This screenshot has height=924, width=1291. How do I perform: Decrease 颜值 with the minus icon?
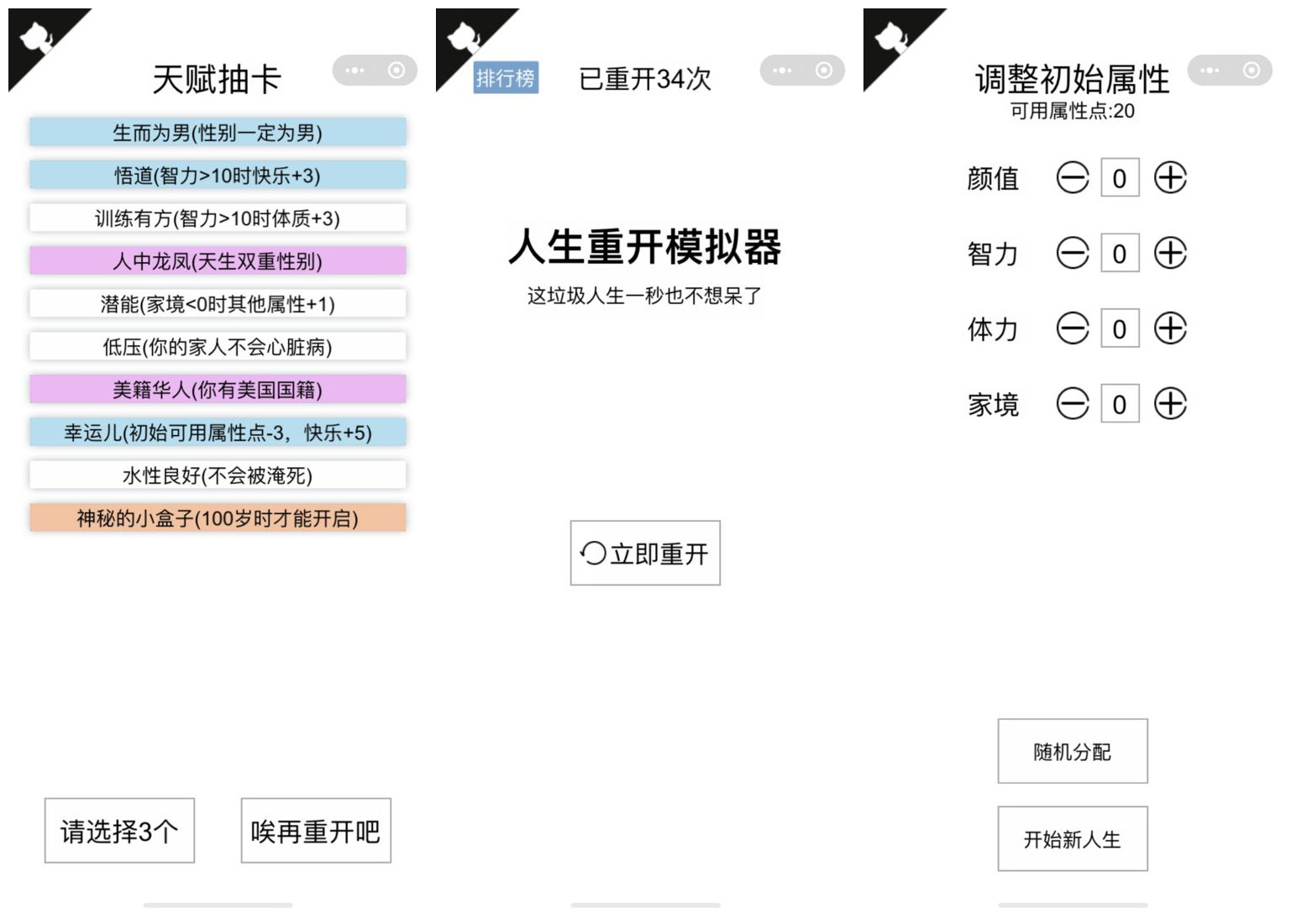[1073, 178]
